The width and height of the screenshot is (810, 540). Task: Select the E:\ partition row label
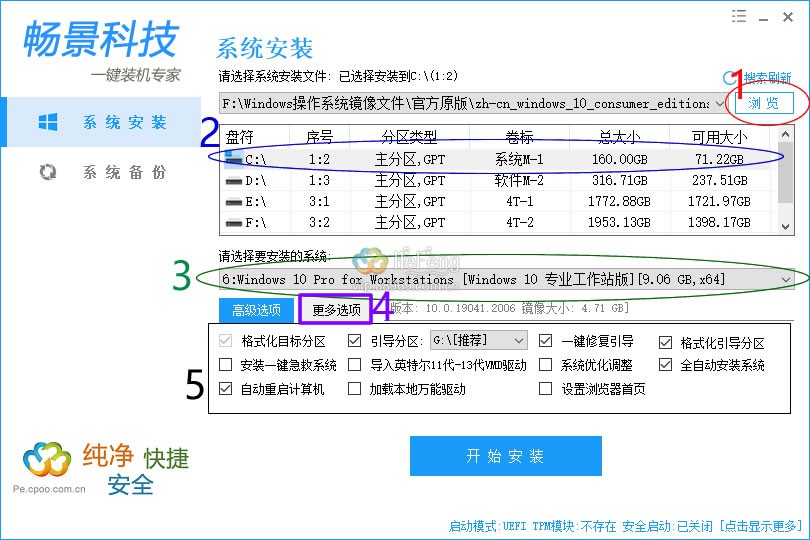[255, 202]
